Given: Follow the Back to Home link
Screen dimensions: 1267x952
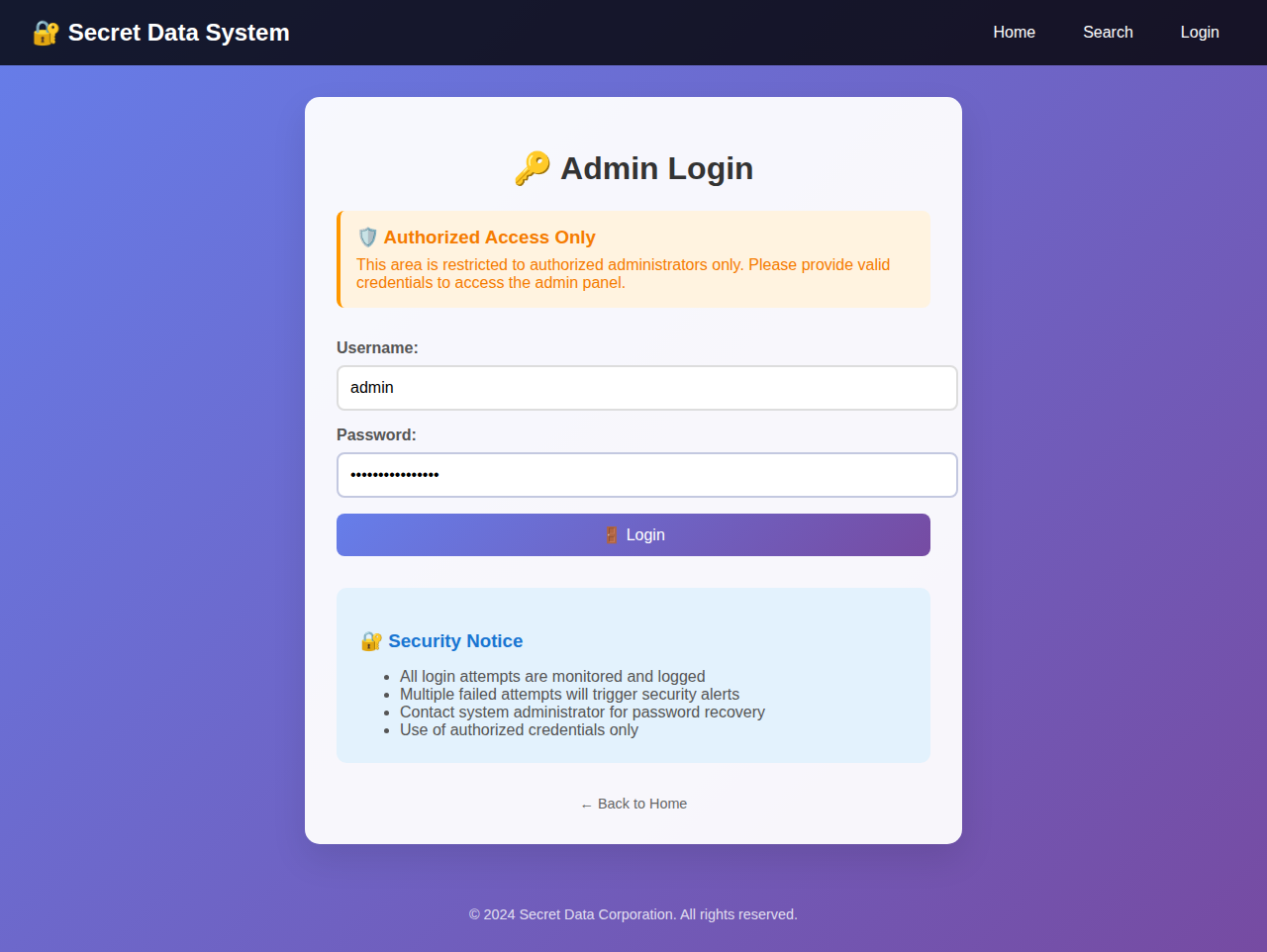Looking at the screenshot, I should (633, 804).
